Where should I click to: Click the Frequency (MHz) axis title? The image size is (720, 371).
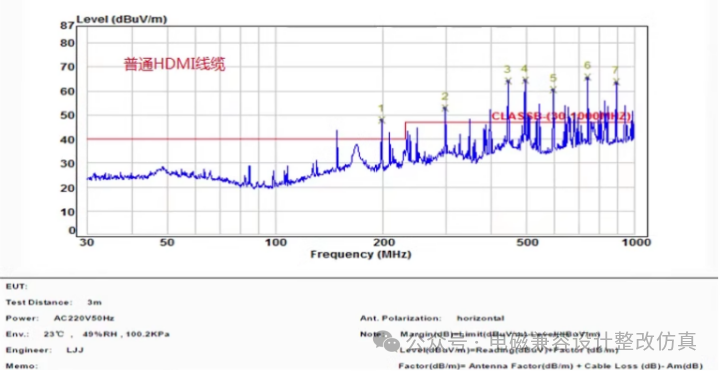360,254
